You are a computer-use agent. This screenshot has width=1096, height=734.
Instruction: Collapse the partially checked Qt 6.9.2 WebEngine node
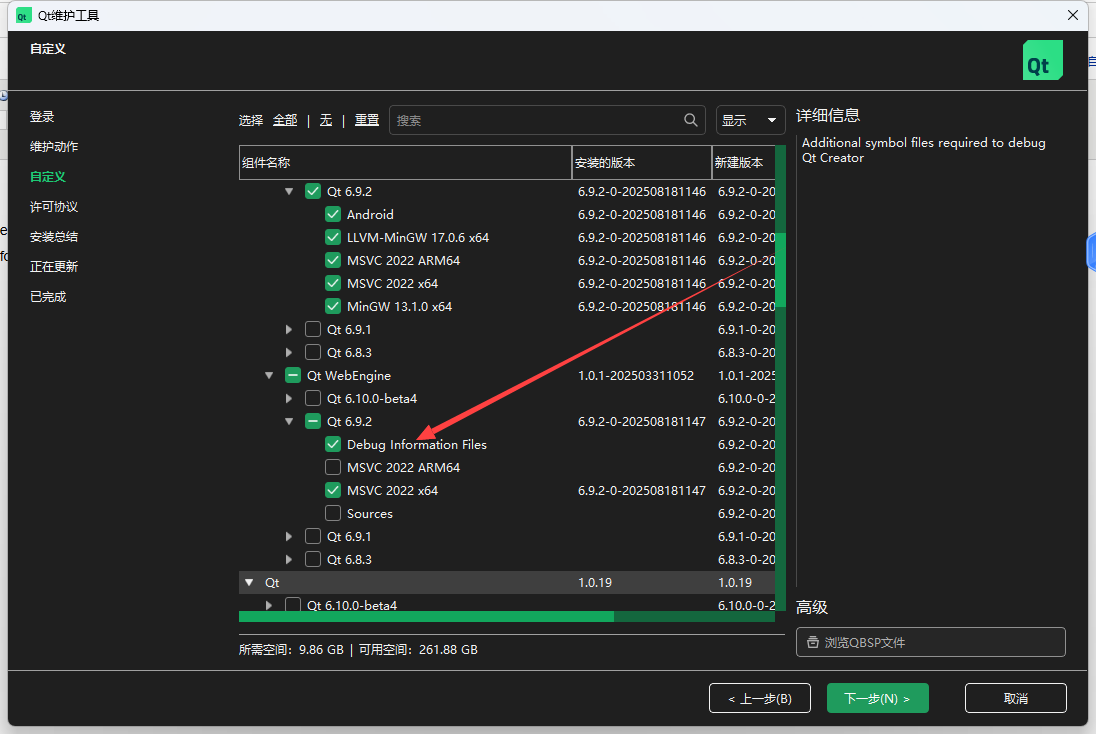289,422
